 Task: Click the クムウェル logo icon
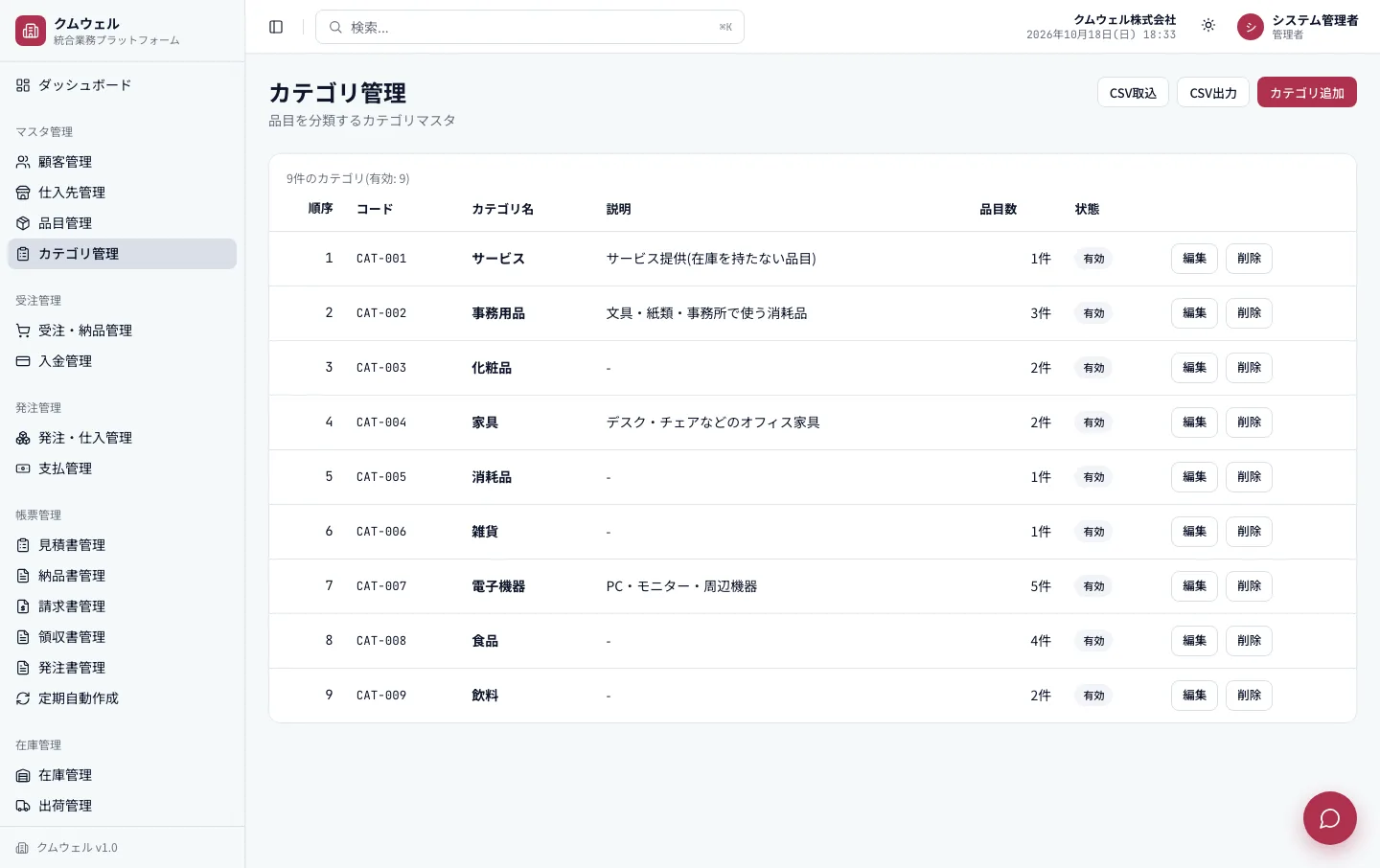[31, 31]
